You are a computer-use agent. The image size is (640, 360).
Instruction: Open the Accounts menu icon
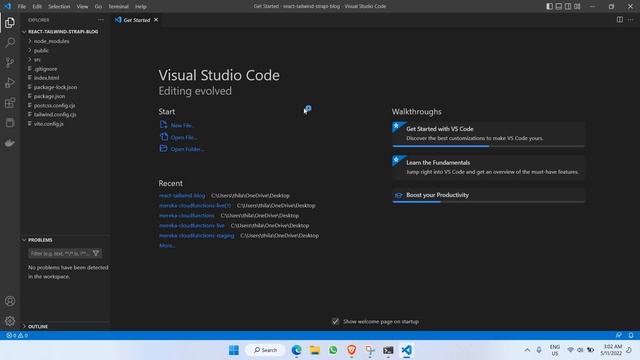pos(10,301)
